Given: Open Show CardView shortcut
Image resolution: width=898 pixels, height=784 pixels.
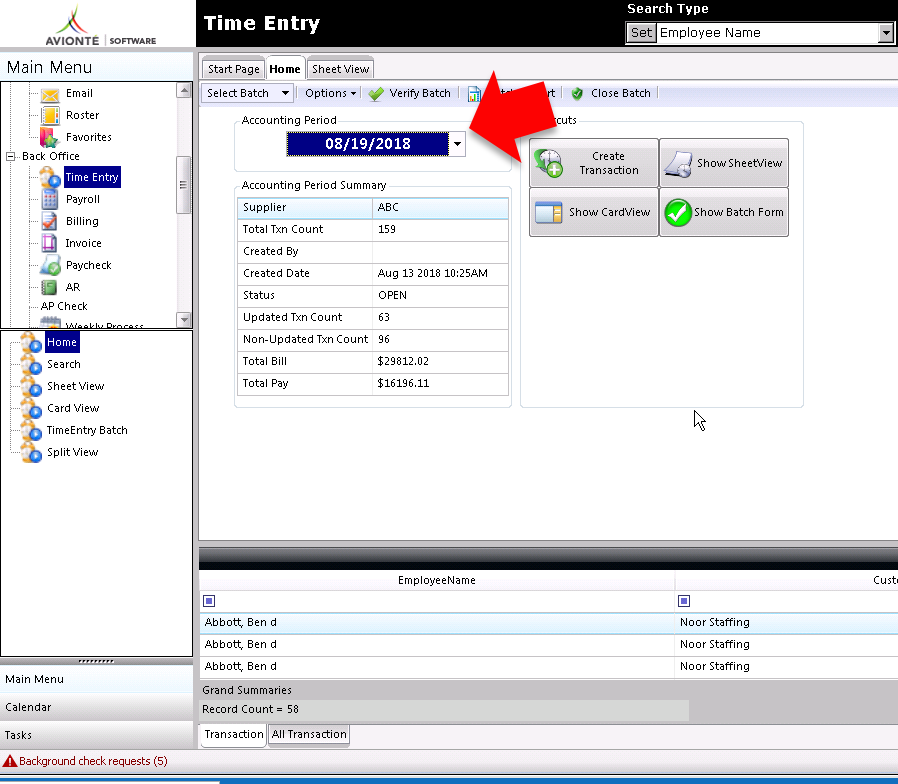Looking at the screenshot, I should pos(594,212).
